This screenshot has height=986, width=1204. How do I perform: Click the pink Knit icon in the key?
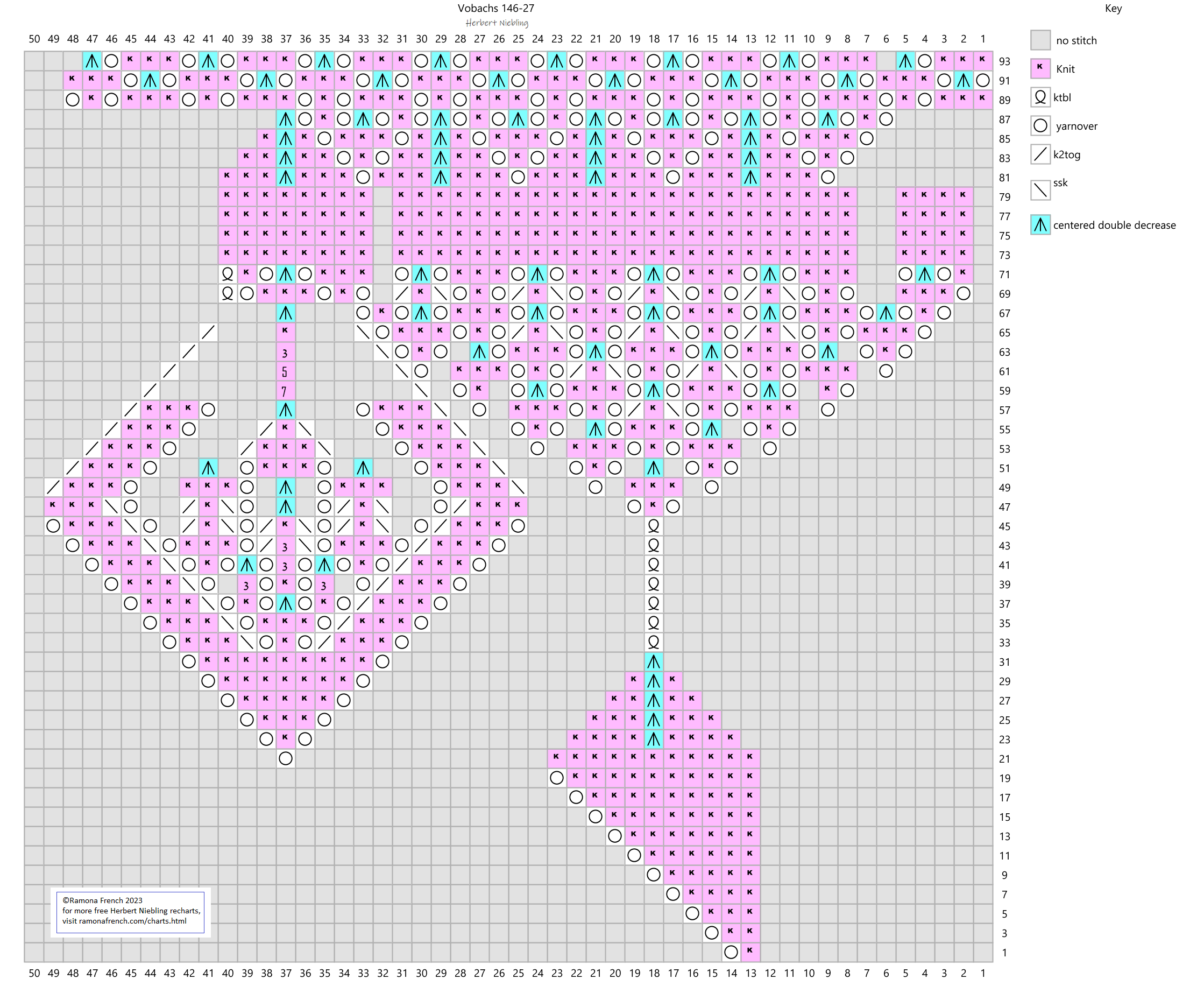(x=1040, y=69)
